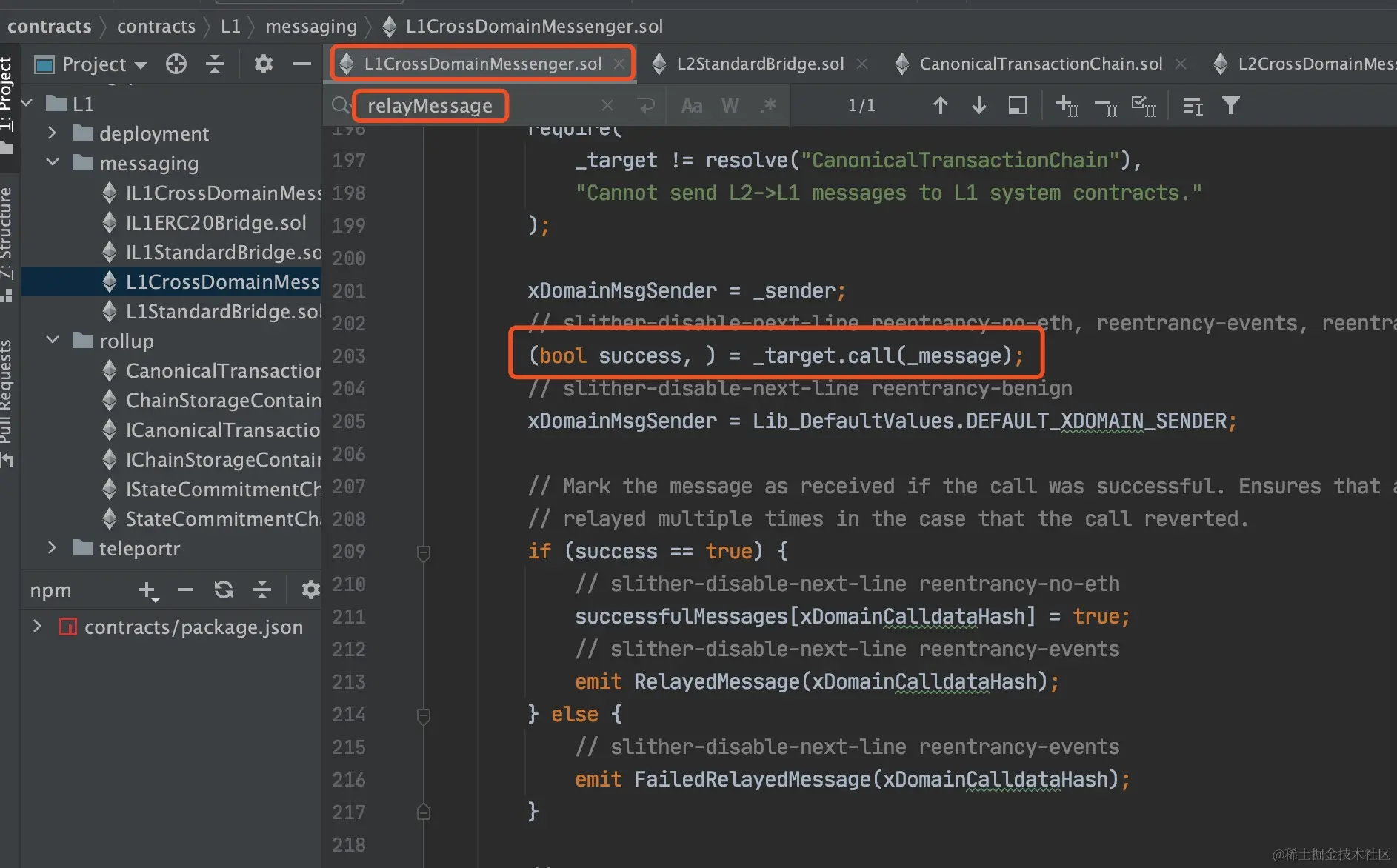Click messaging in the breadcrumb path
This screenshot has height=868, width=1397.
coord(311,27)
